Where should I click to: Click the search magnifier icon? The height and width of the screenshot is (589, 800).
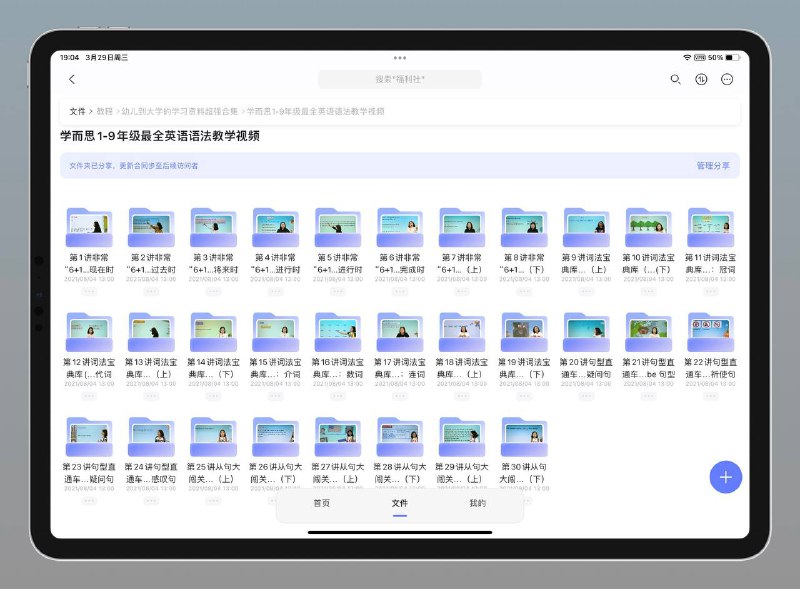[x=675, y=79]
